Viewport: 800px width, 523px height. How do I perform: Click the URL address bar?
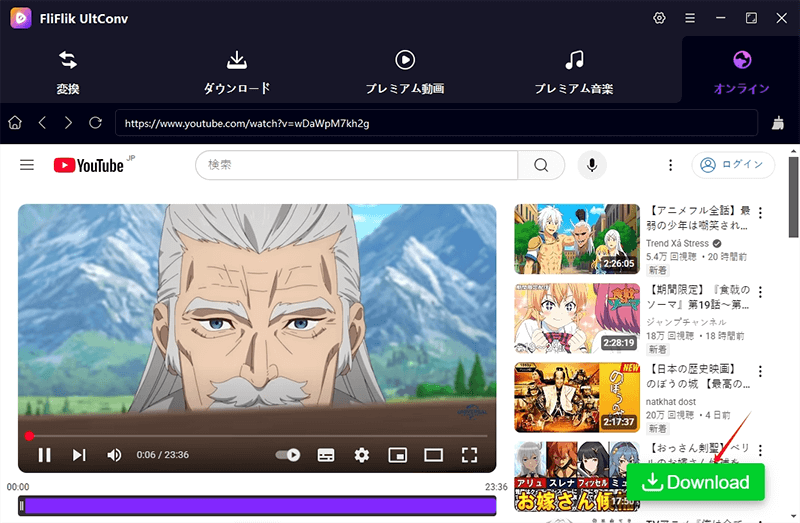pyautogui.click(x=436, y=123)
